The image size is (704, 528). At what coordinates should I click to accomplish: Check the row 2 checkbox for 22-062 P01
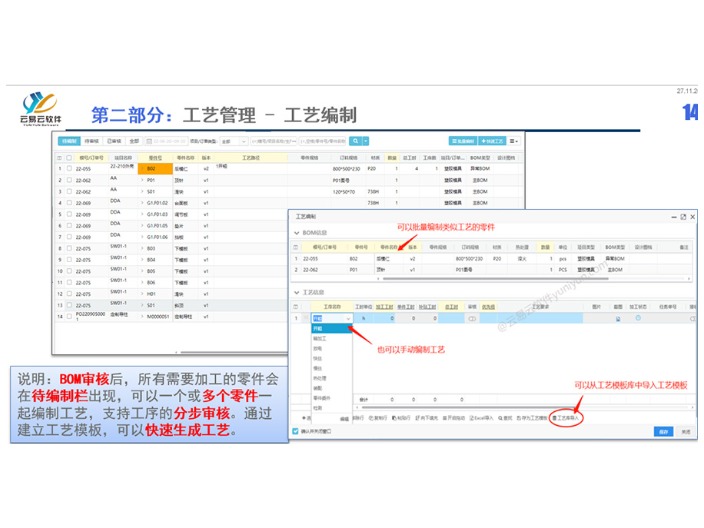tap(69, 180)
